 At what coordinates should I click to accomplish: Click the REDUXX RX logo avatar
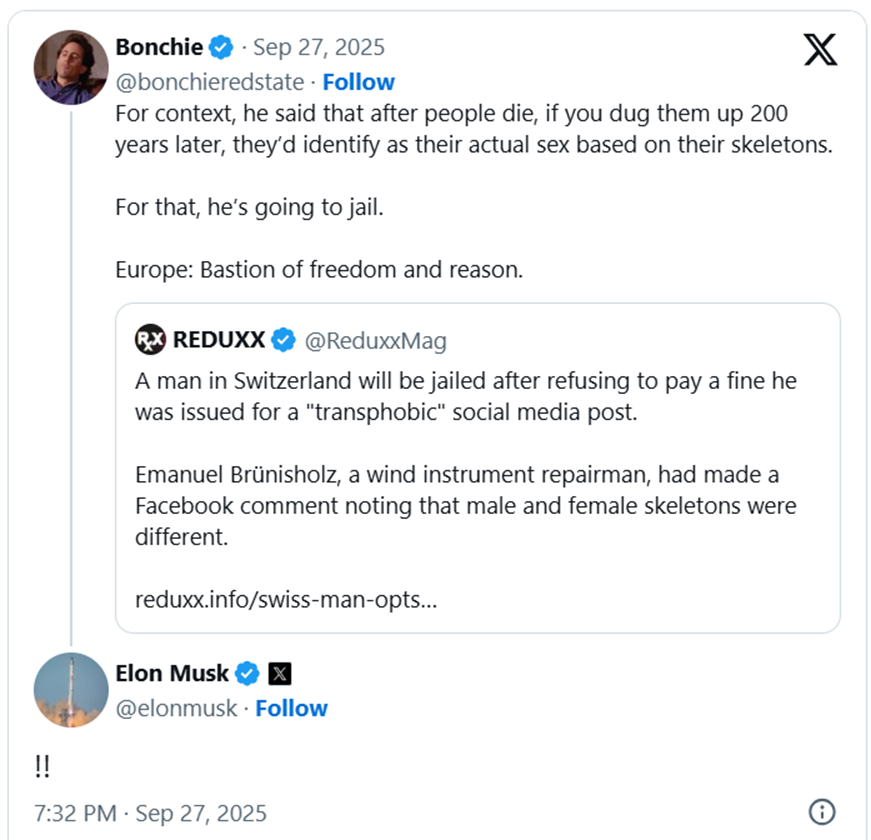tap(150, 340)
